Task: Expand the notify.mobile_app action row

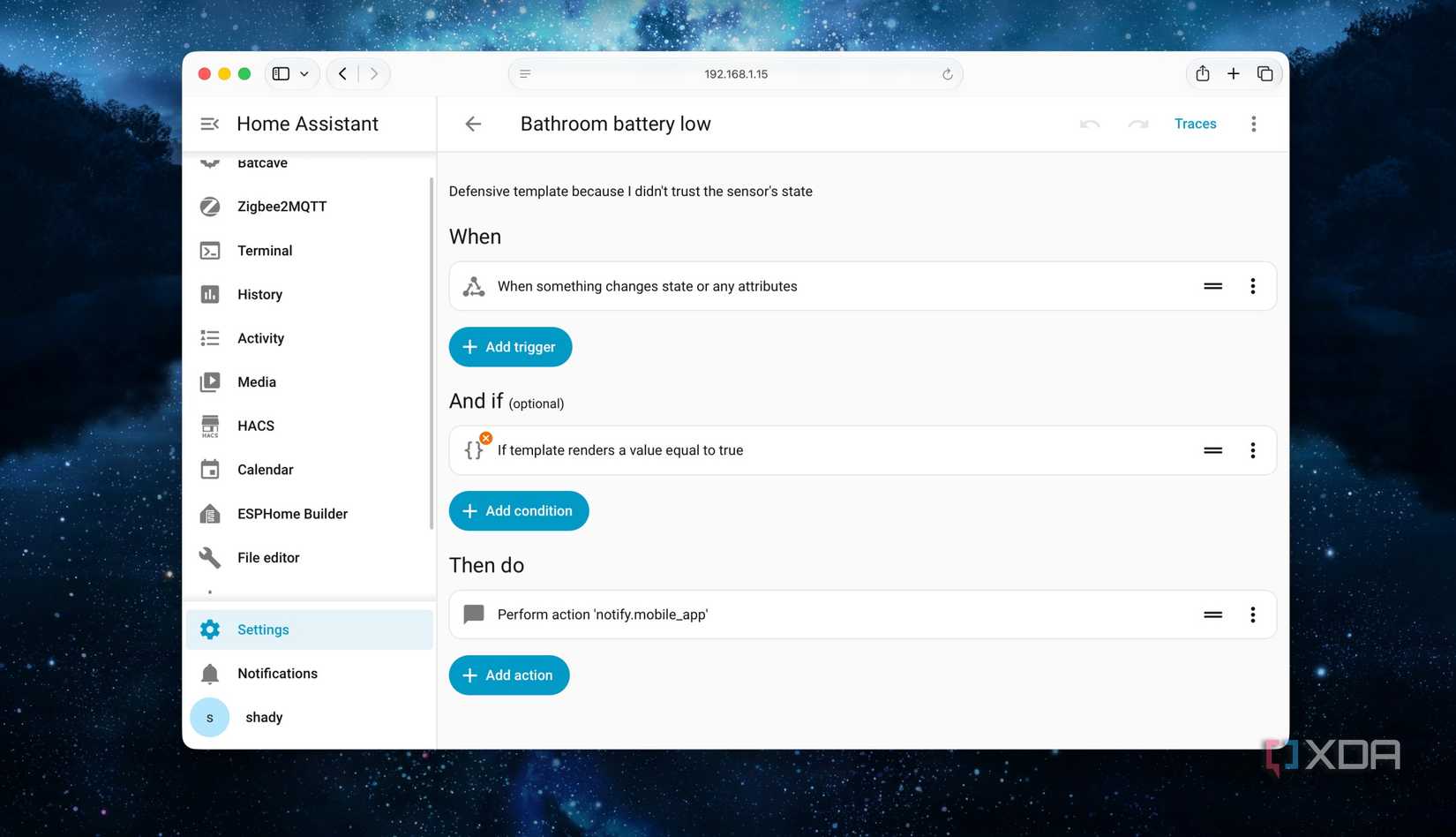Action: pyautogui.click(x=862, y=615)
